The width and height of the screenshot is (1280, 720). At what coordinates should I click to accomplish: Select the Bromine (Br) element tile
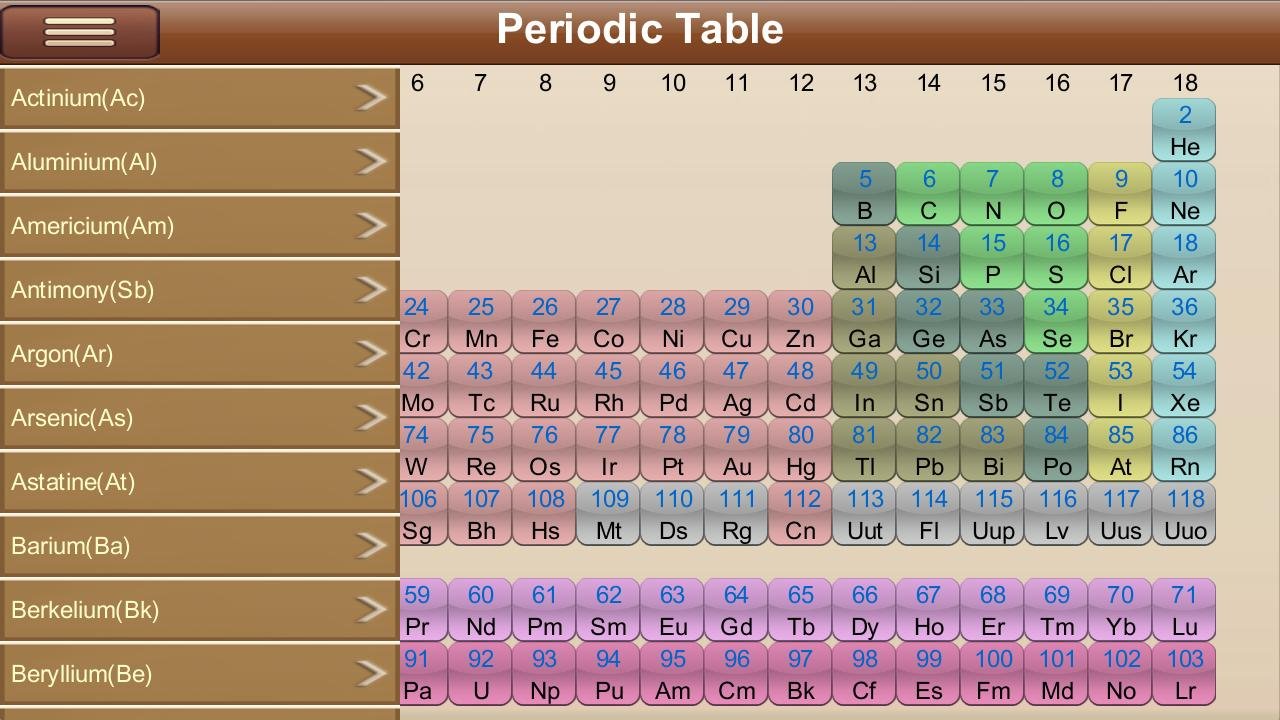1120,322
